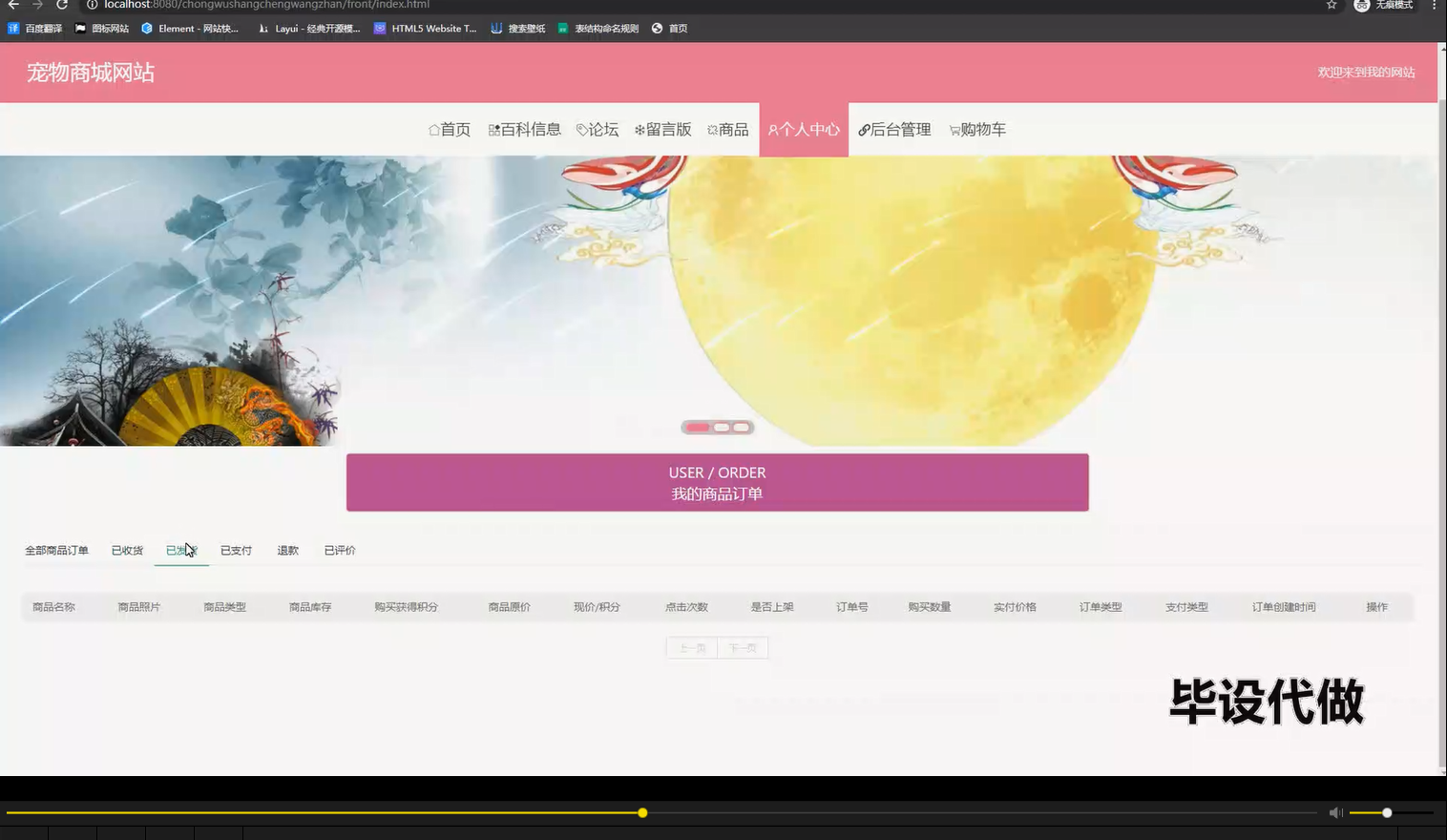Click the volume slider knob

point(1387,813)
